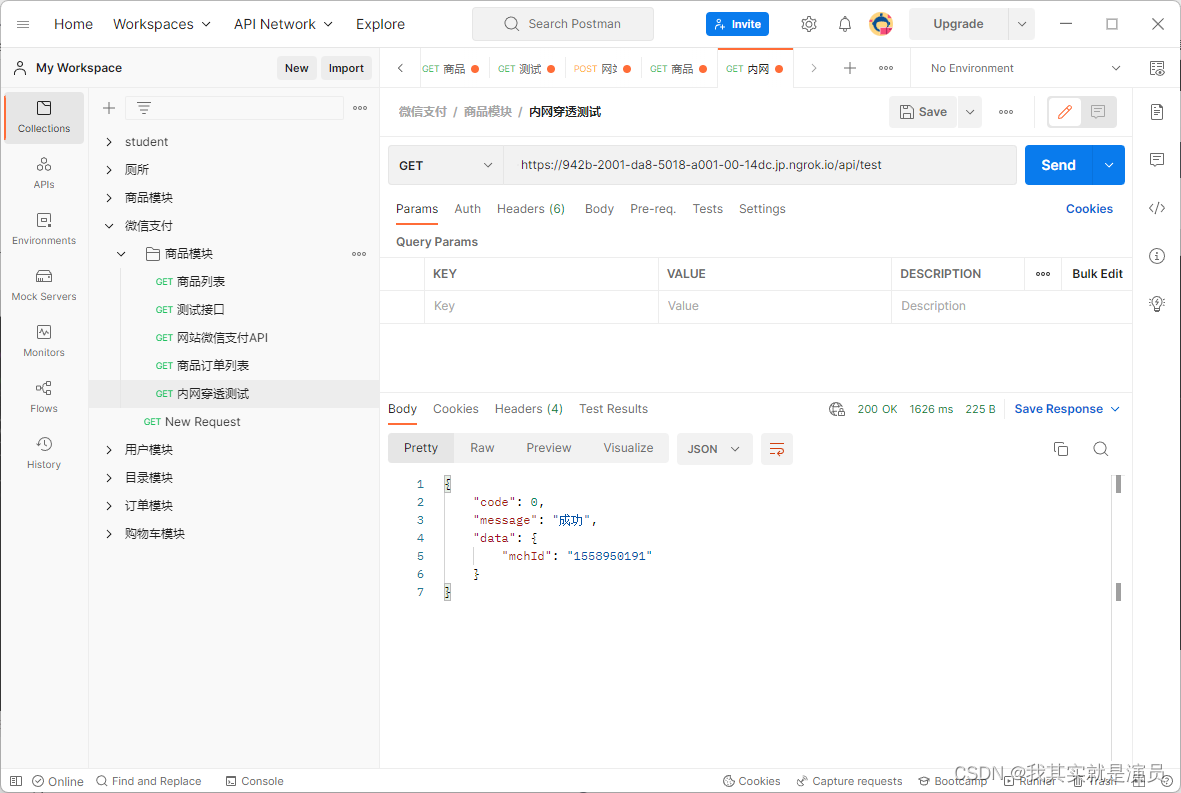Toggle response line wrap icon
The height and width of the screenshot is (793, 1181).
pos(777,450)
